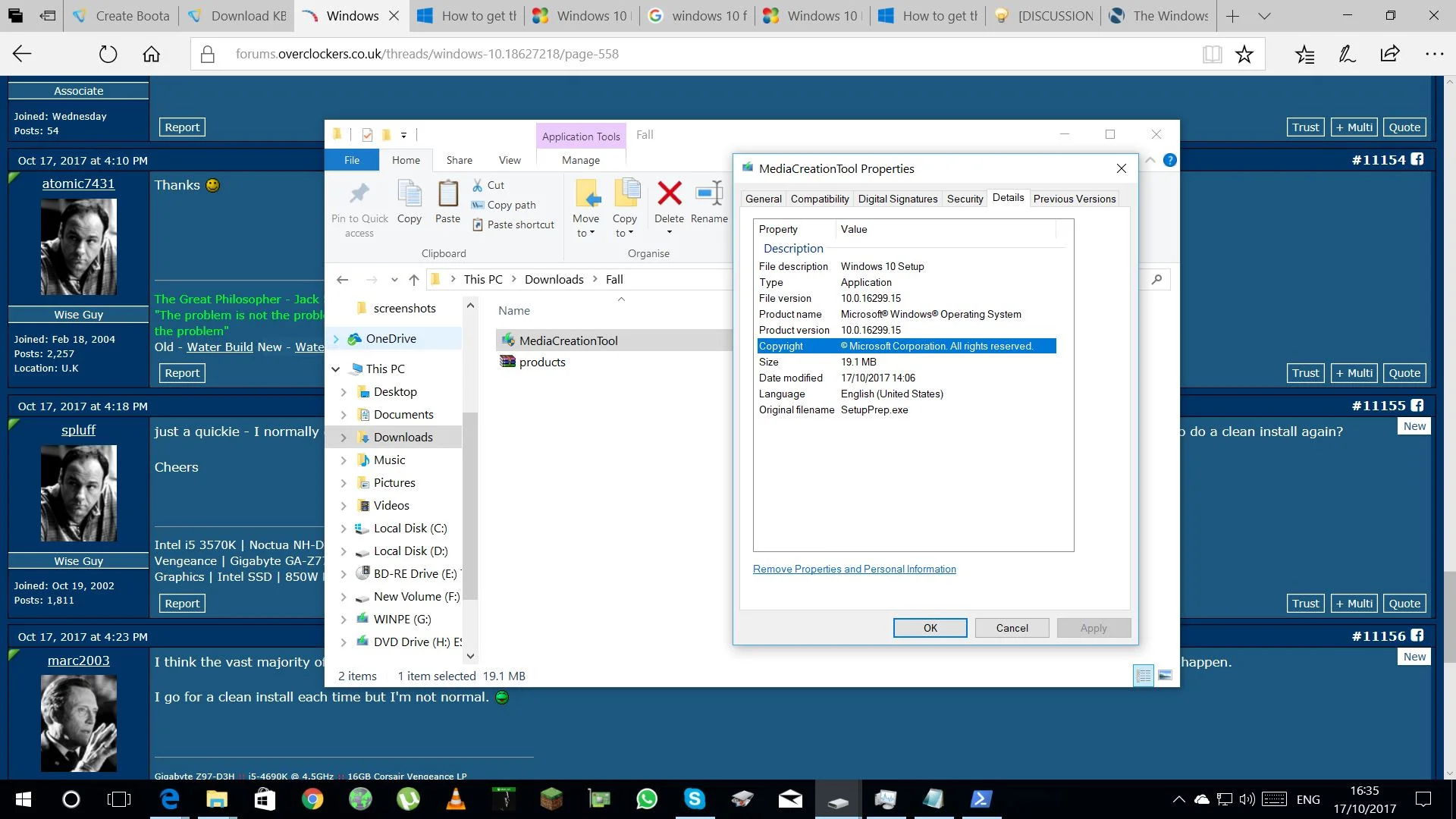
Task: Click the Rename icon in ribbon
Action: pos(709,193)
